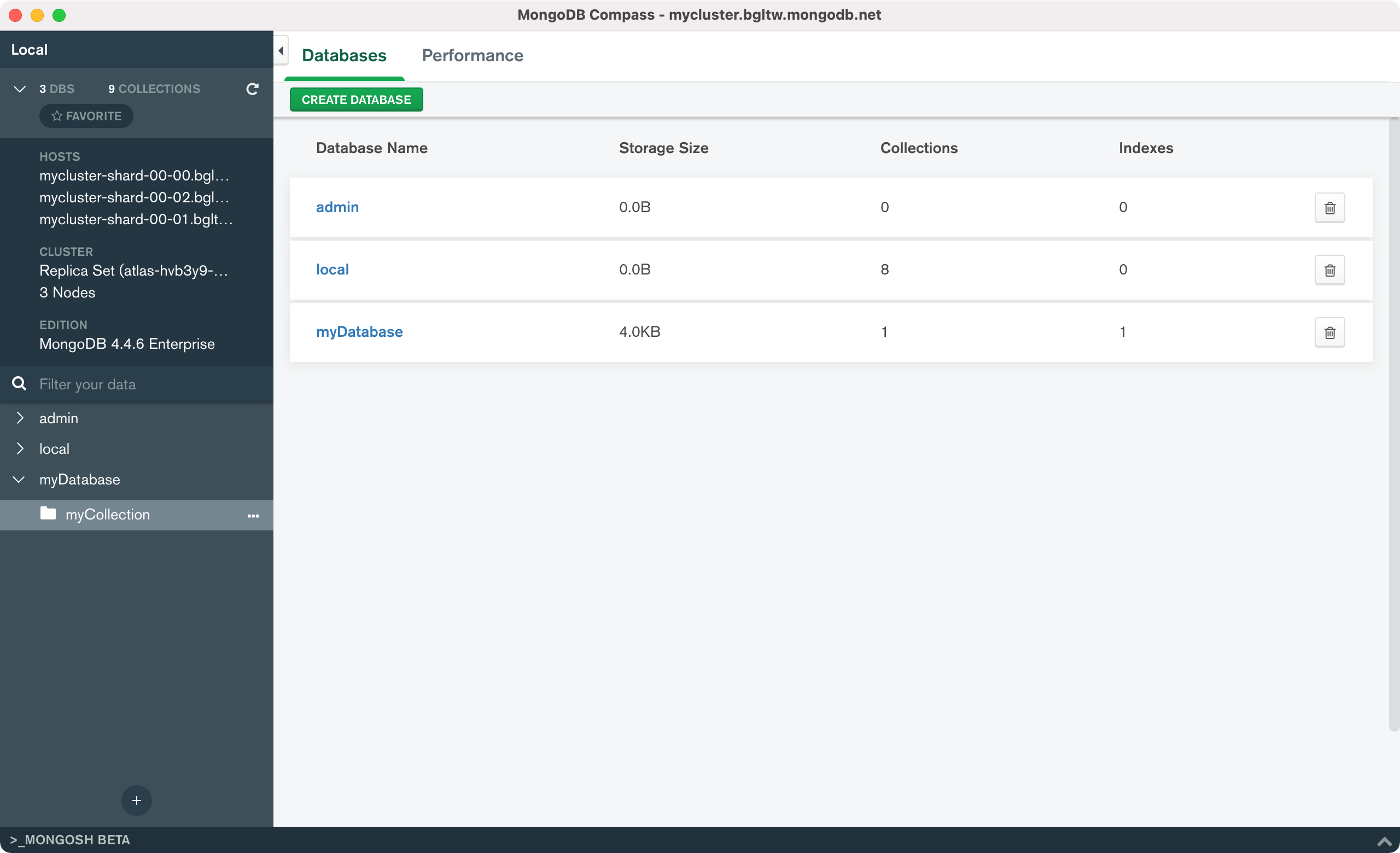Viewport: 1400px width, 853px height.
Task: Collapse the myDatabase tree node
Action: [x=19, y=480]
